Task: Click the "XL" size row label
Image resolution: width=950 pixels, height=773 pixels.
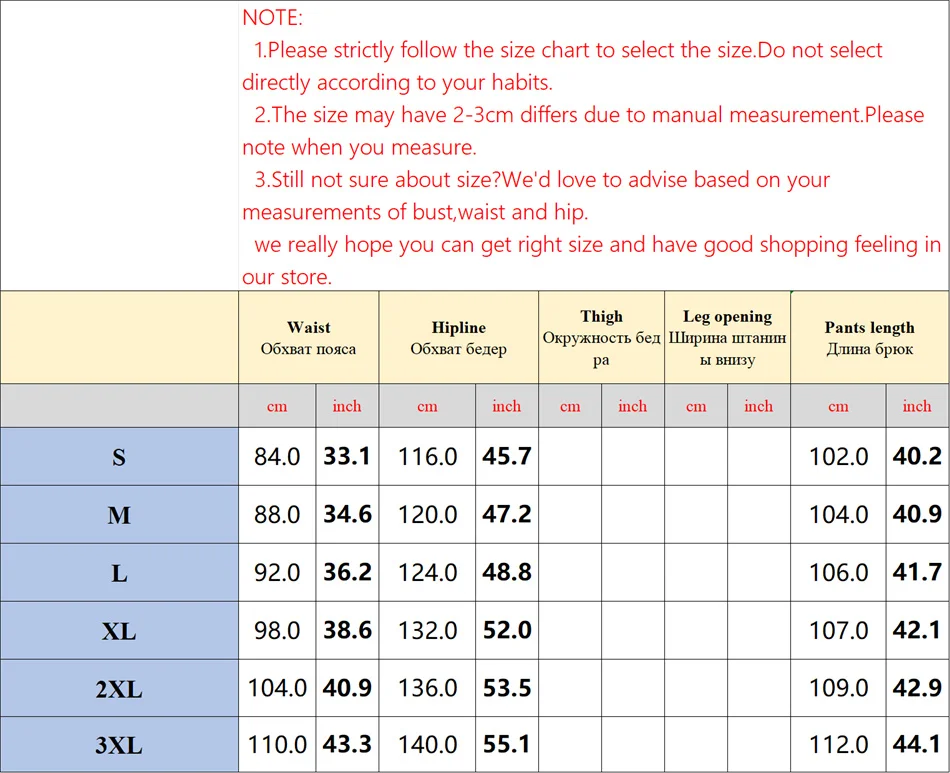Action: (x=119, y=631)
